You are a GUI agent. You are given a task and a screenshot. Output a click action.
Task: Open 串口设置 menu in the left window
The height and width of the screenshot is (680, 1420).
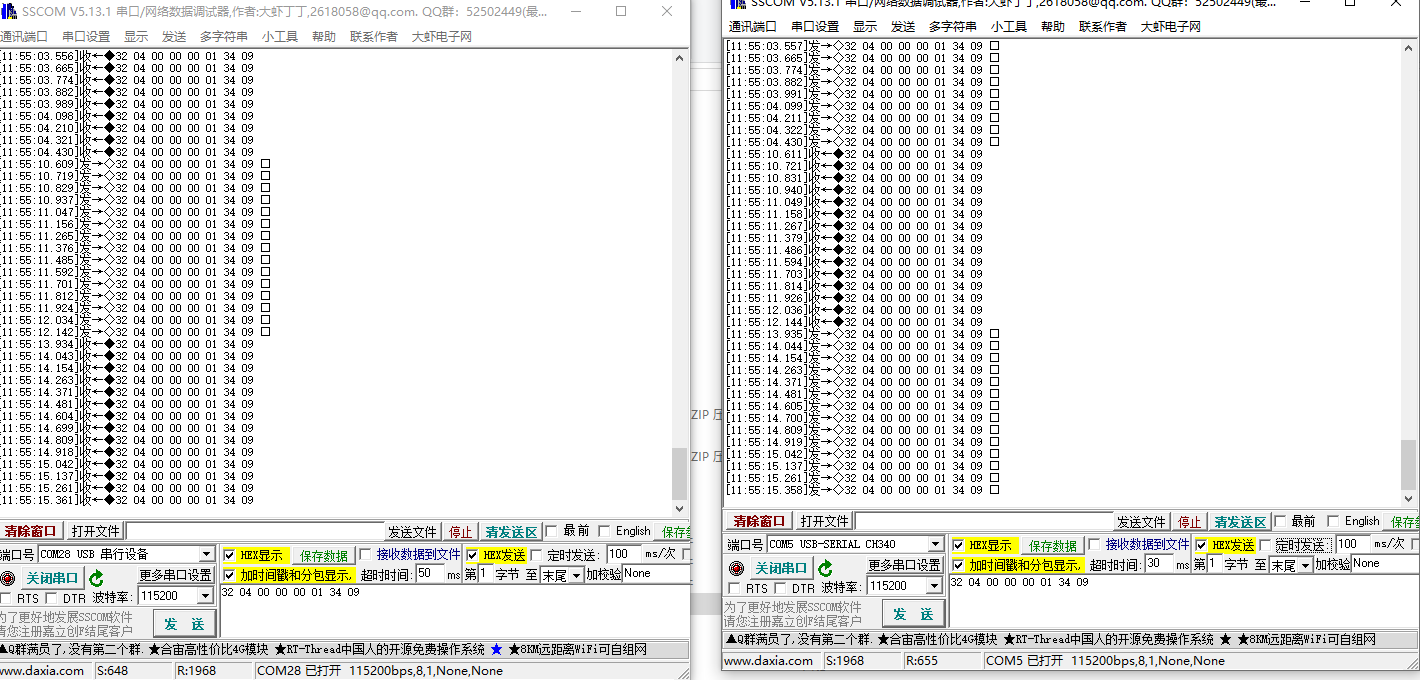click(x=86, y=37)
